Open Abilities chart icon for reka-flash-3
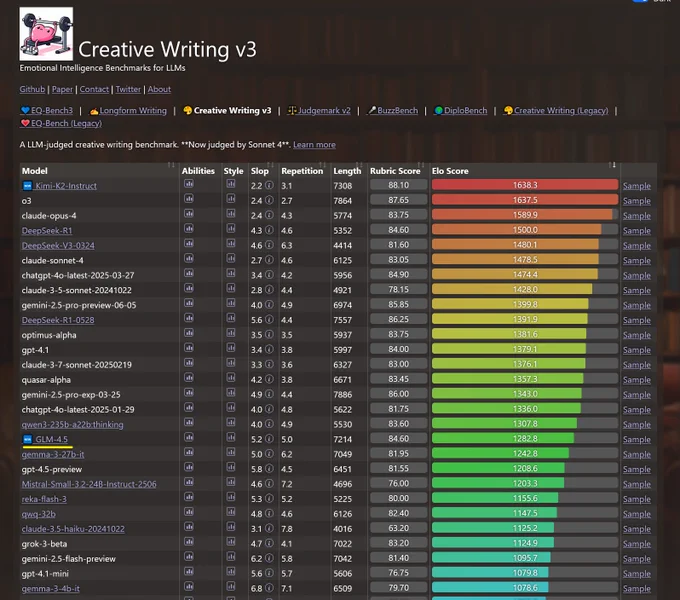 click(x=189, y=497)
